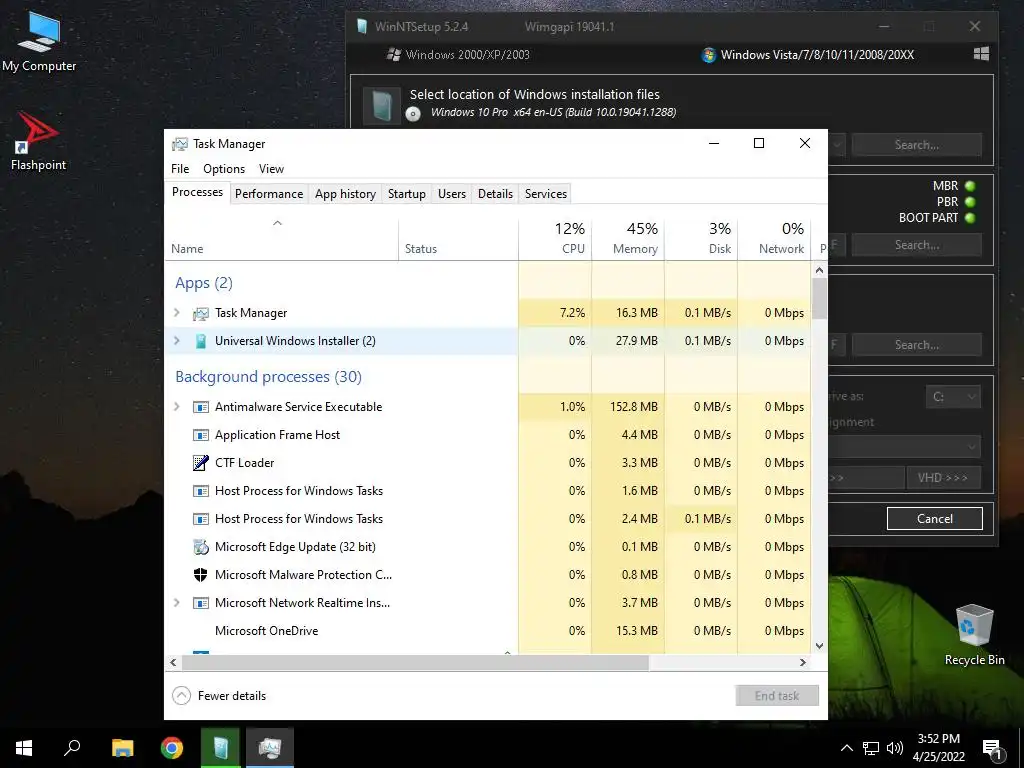Screen dimensions: 1024x768
Task: Expand Microsoft Network Realtime Inspection group
Action: coord(176,603)
